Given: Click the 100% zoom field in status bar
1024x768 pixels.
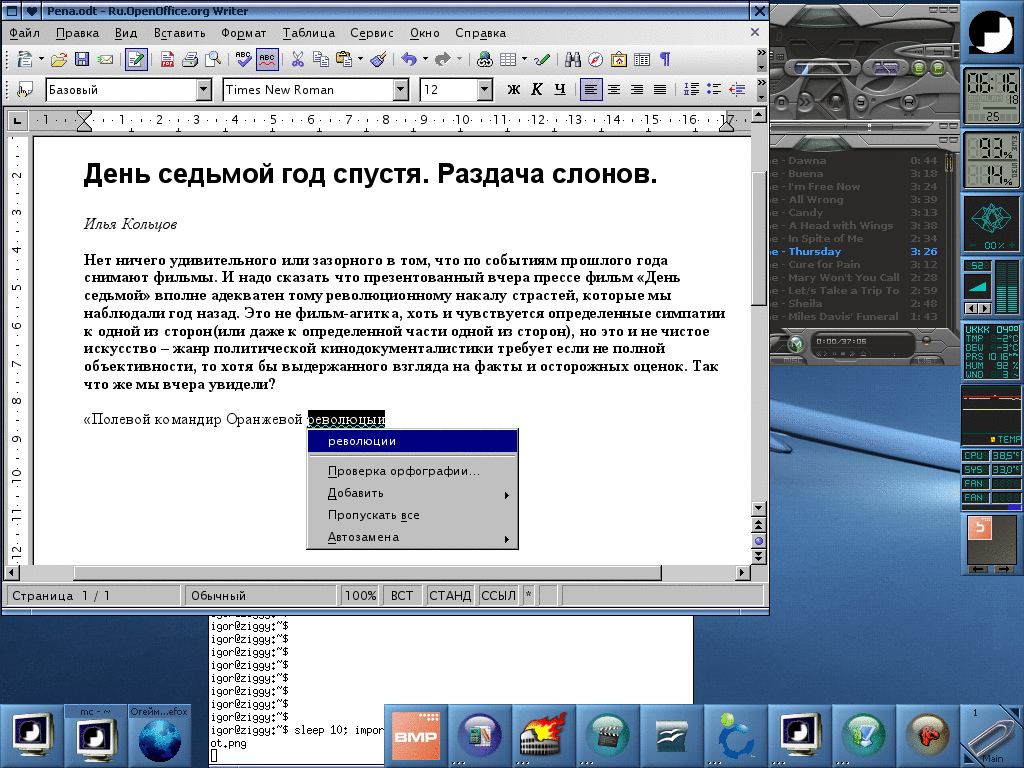Looking at the screenshot, I should click(360, 595).
